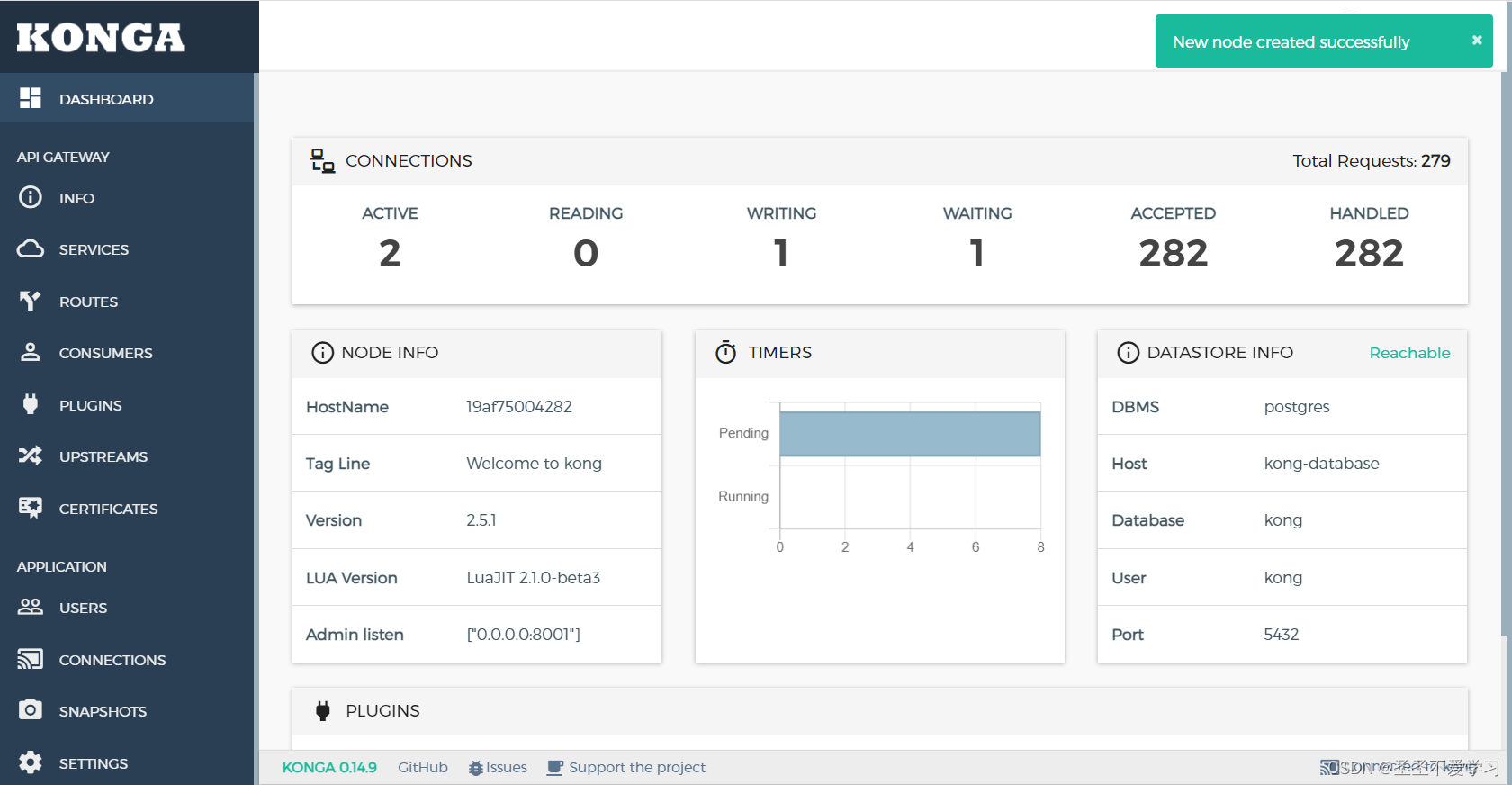Viewport: 1512px width, 785px height.
Task: Click the Admin listen value 0.0.0.0:8001
Action: pos(523,634)
